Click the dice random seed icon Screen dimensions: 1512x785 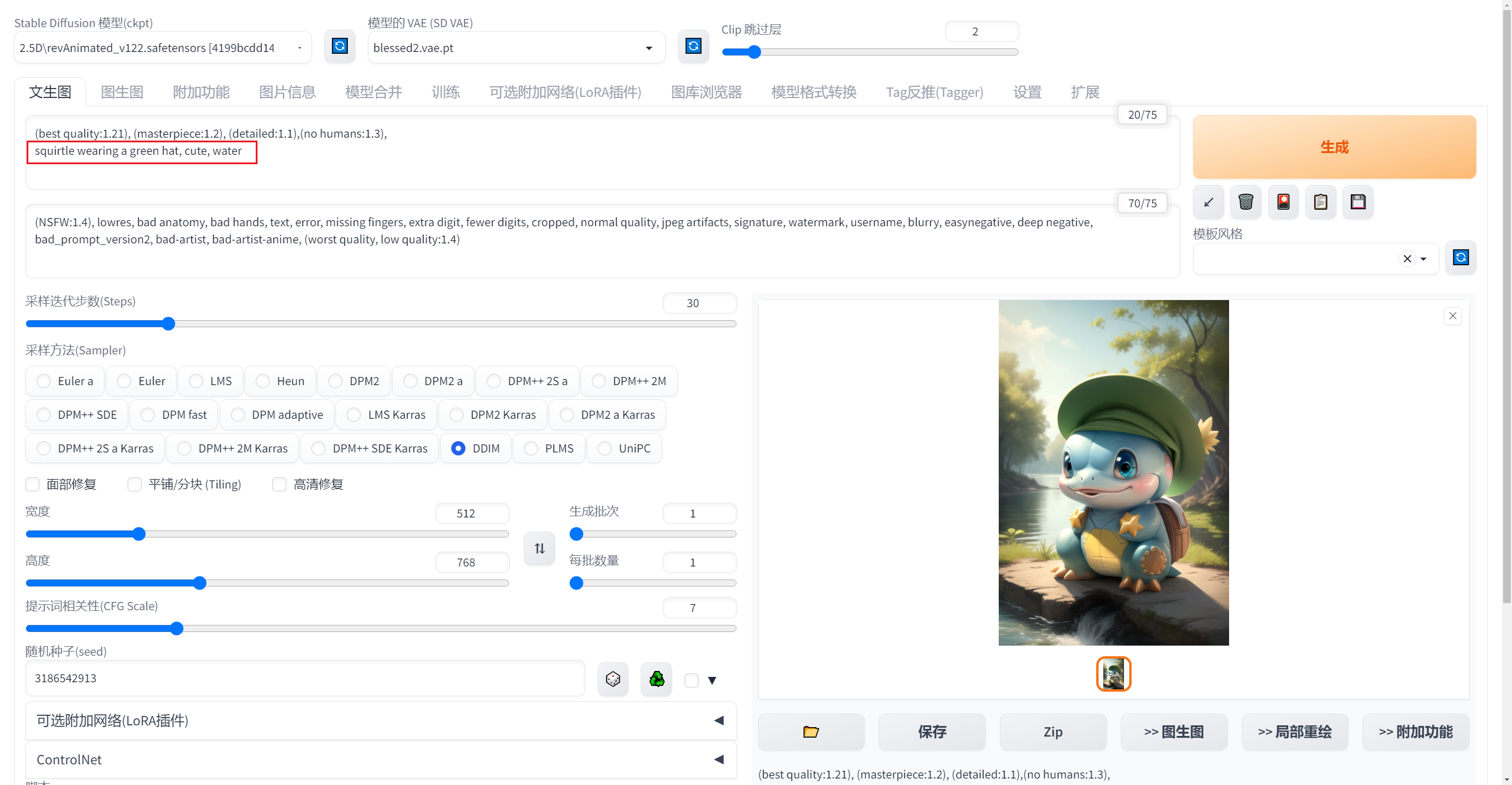click(x=612, y=679)
